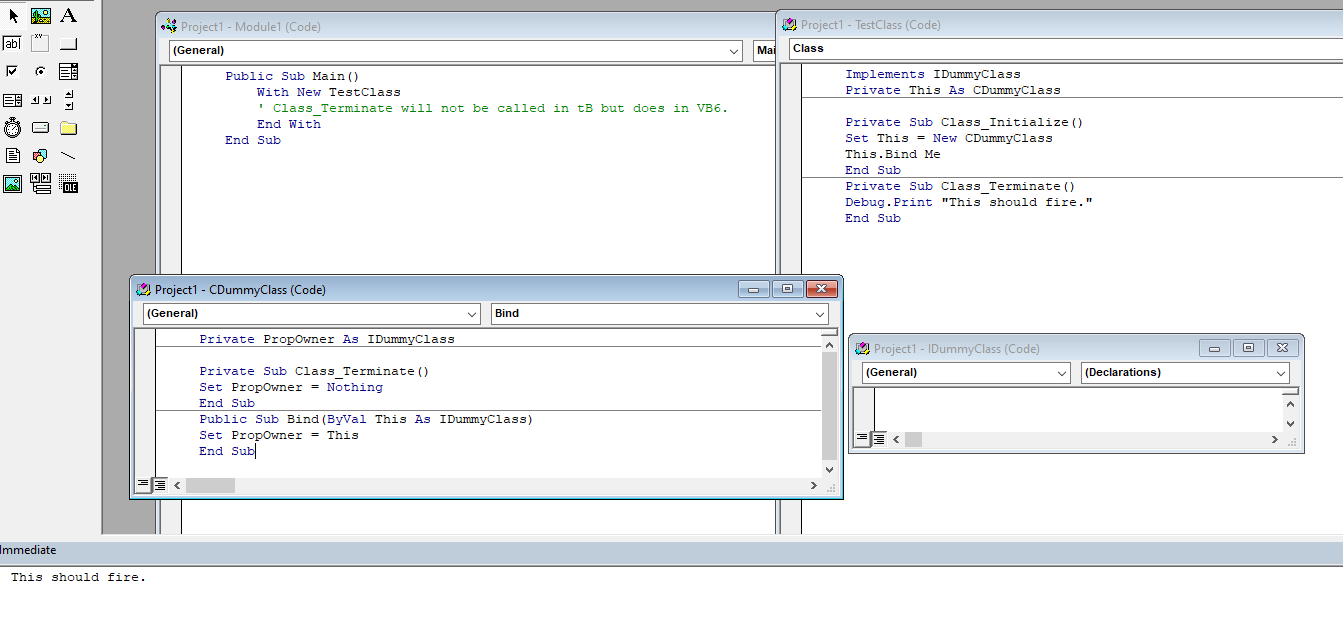Select the Label control tool
The image size is (1343, 627).
pos(68,15)
